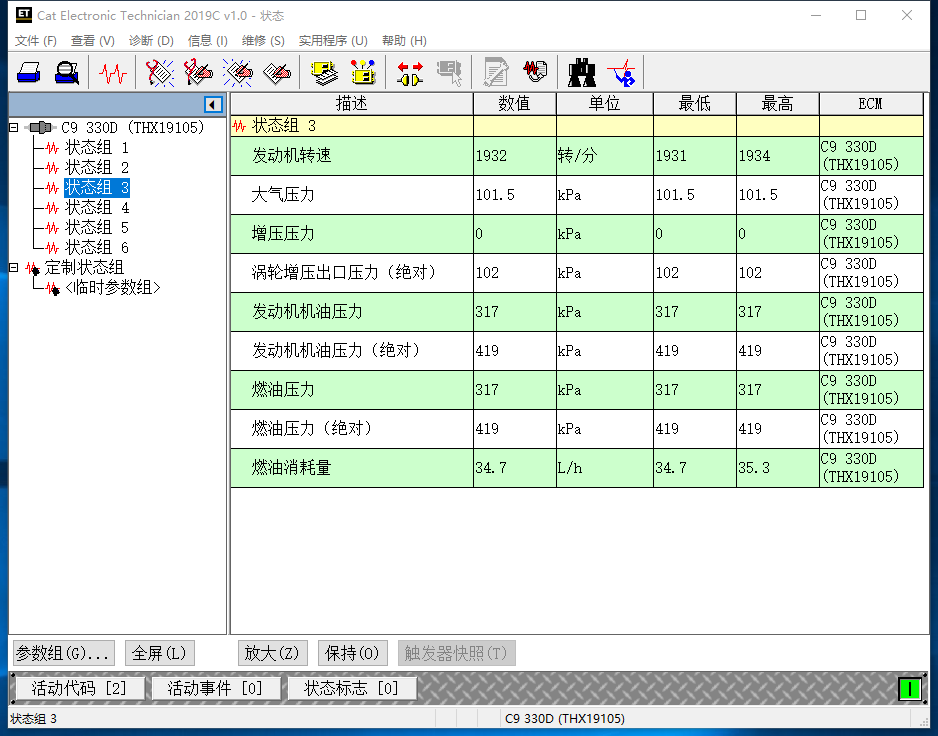Select the 大气压力 row description

[x=352, y=195]
